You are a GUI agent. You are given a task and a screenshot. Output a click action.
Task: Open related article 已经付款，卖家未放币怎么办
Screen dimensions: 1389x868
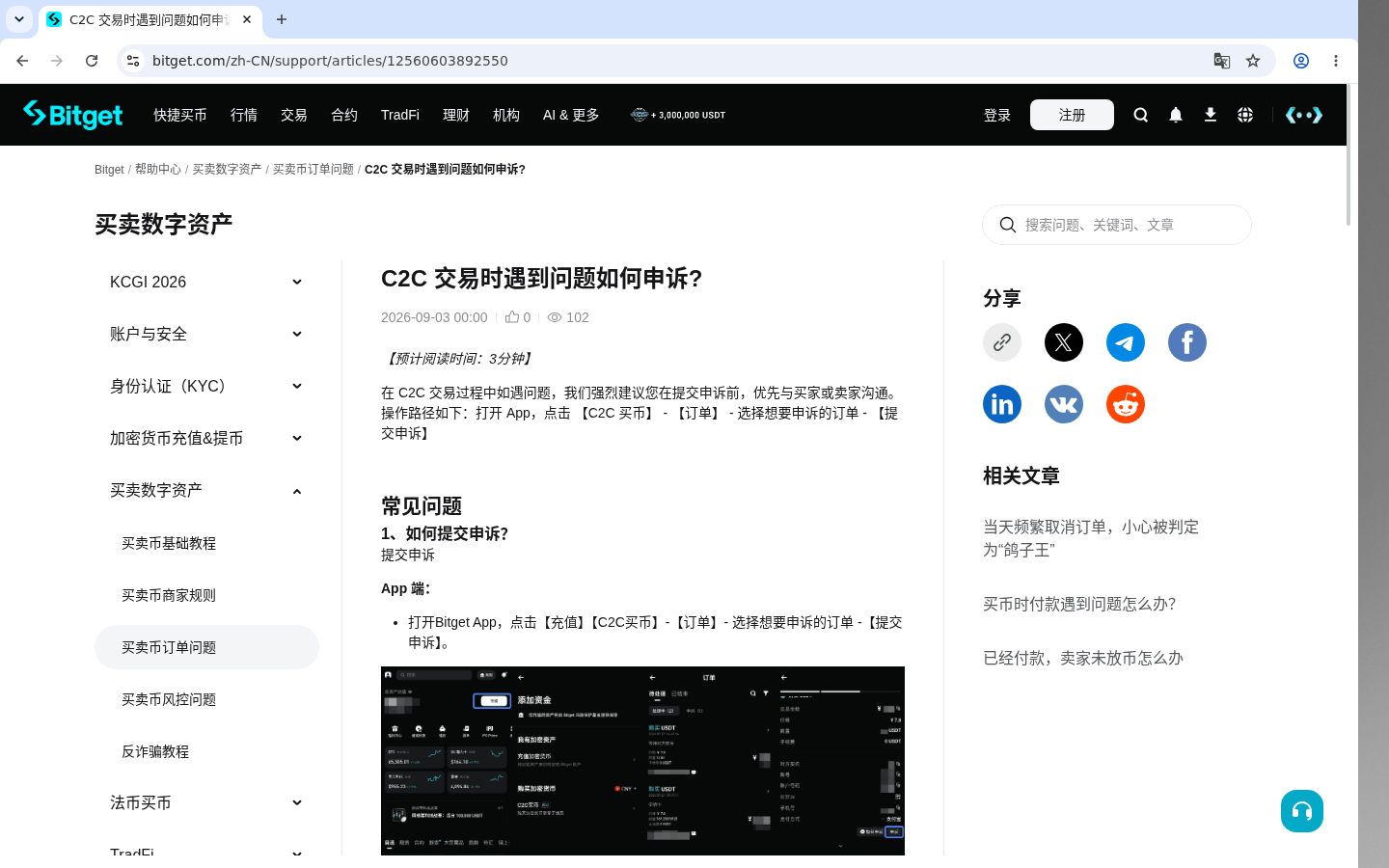tap(1082, 658)
